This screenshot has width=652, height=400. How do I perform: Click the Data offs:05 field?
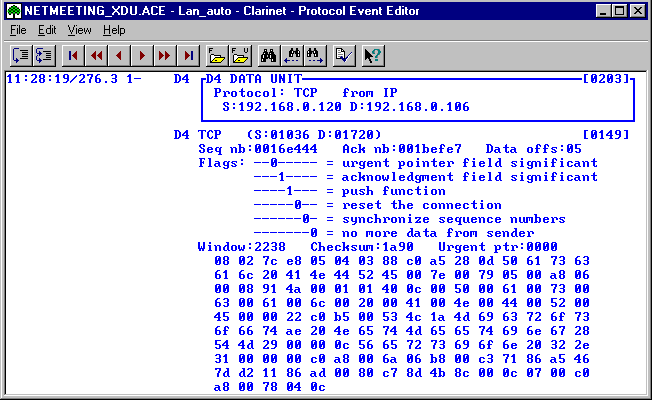click(x=533, y=149)
